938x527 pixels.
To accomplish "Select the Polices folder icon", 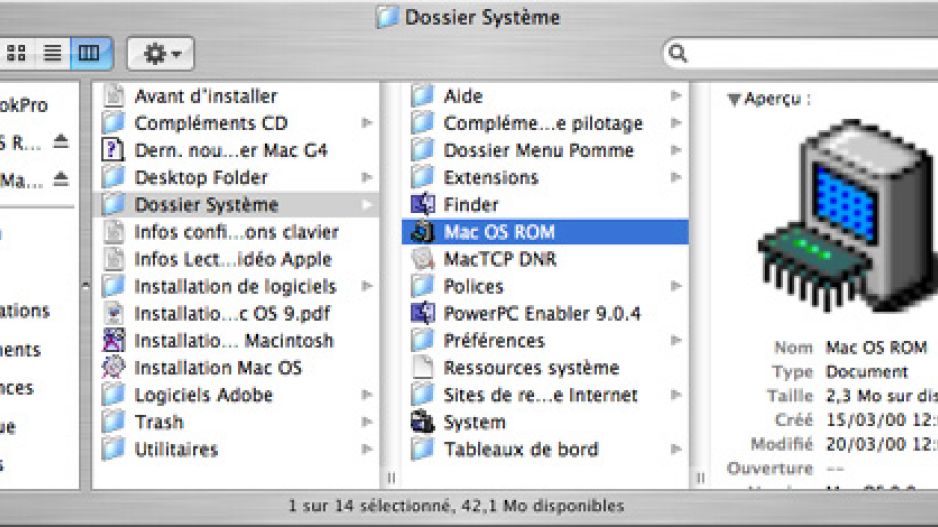I will click(x=423, y=286).
